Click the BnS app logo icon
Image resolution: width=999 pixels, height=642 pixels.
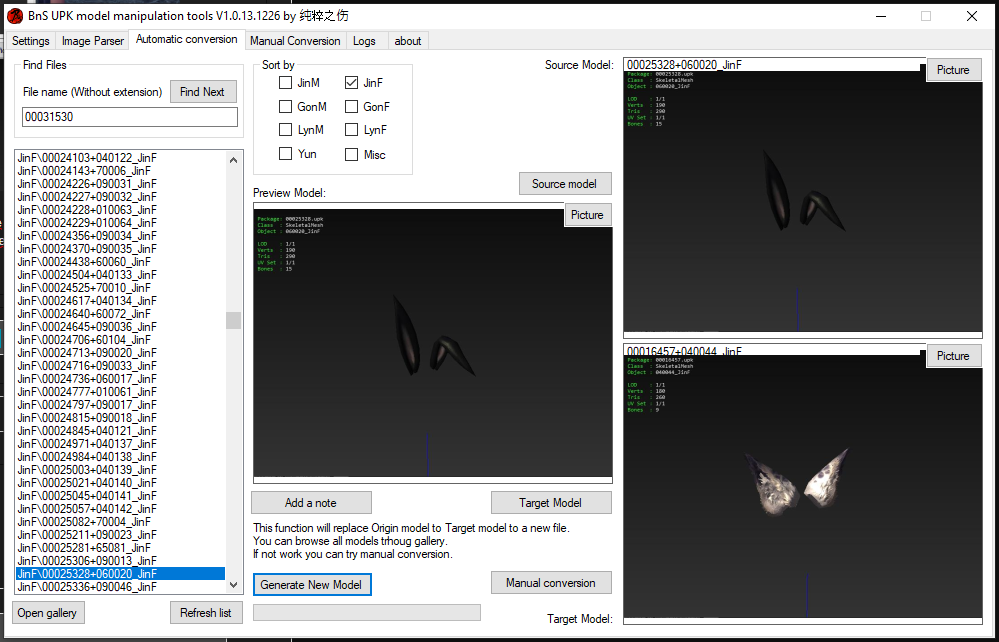click(15, 16)
